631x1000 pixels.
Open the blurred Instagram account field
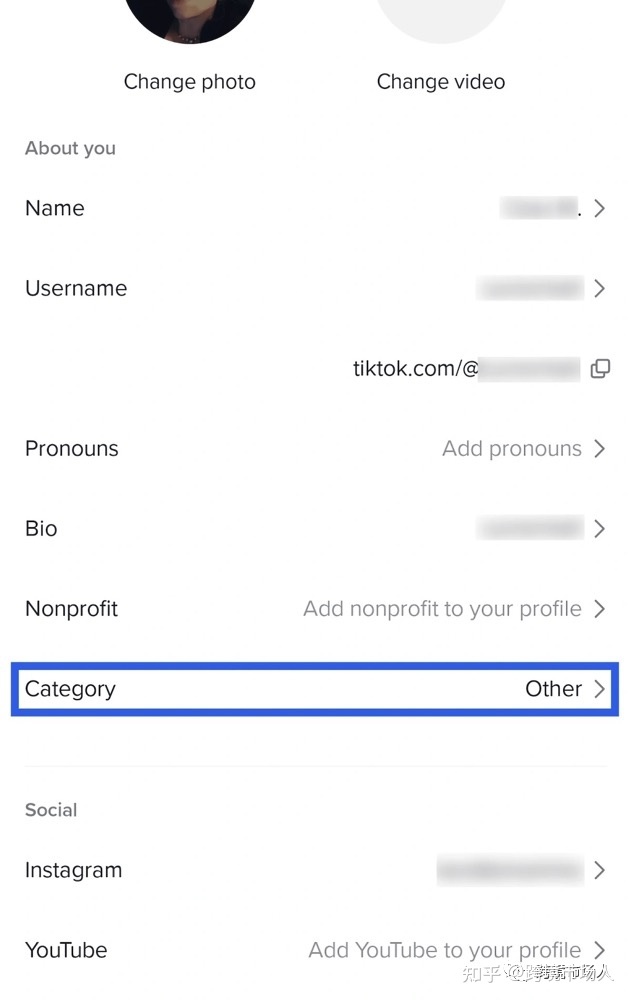510,870
